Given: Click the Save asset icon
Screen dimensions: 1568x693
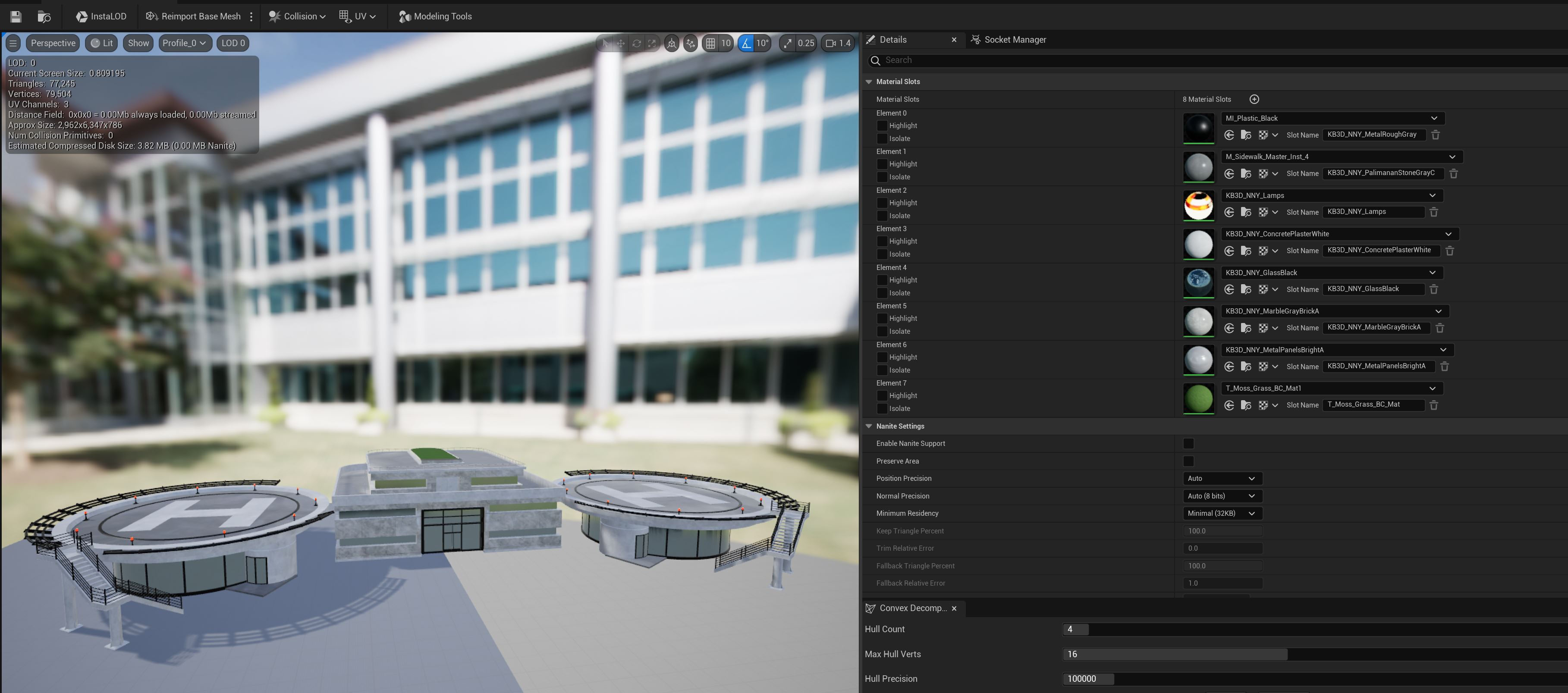Looking at the screenshot, I should click(x=16, y=16).
